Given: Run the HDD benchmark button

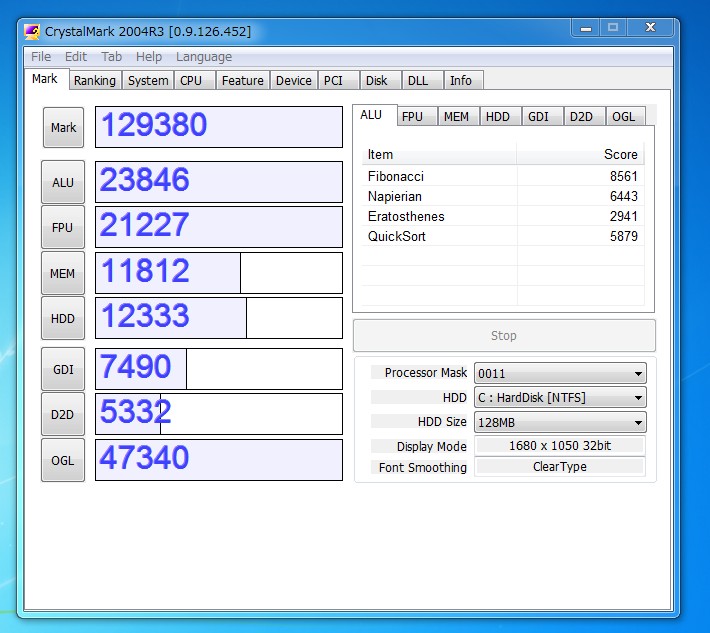Looking at the screenshot, I should pos(63,318).
